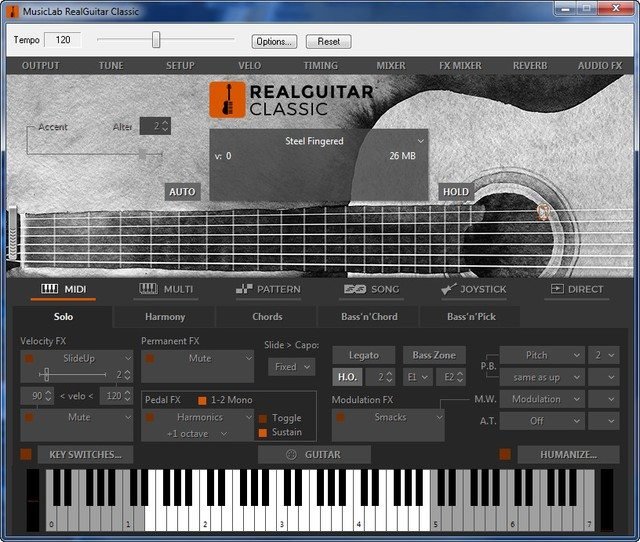This screenshot has height=542, width=640.
Task: Switch to the Chords tab
Action: click(267, 317)
